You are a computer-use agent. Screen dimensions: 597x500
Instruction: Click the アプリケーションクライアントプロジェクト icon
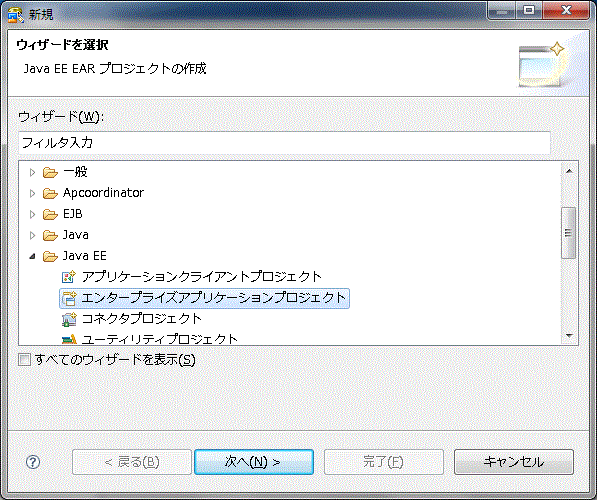click(69, 277)
